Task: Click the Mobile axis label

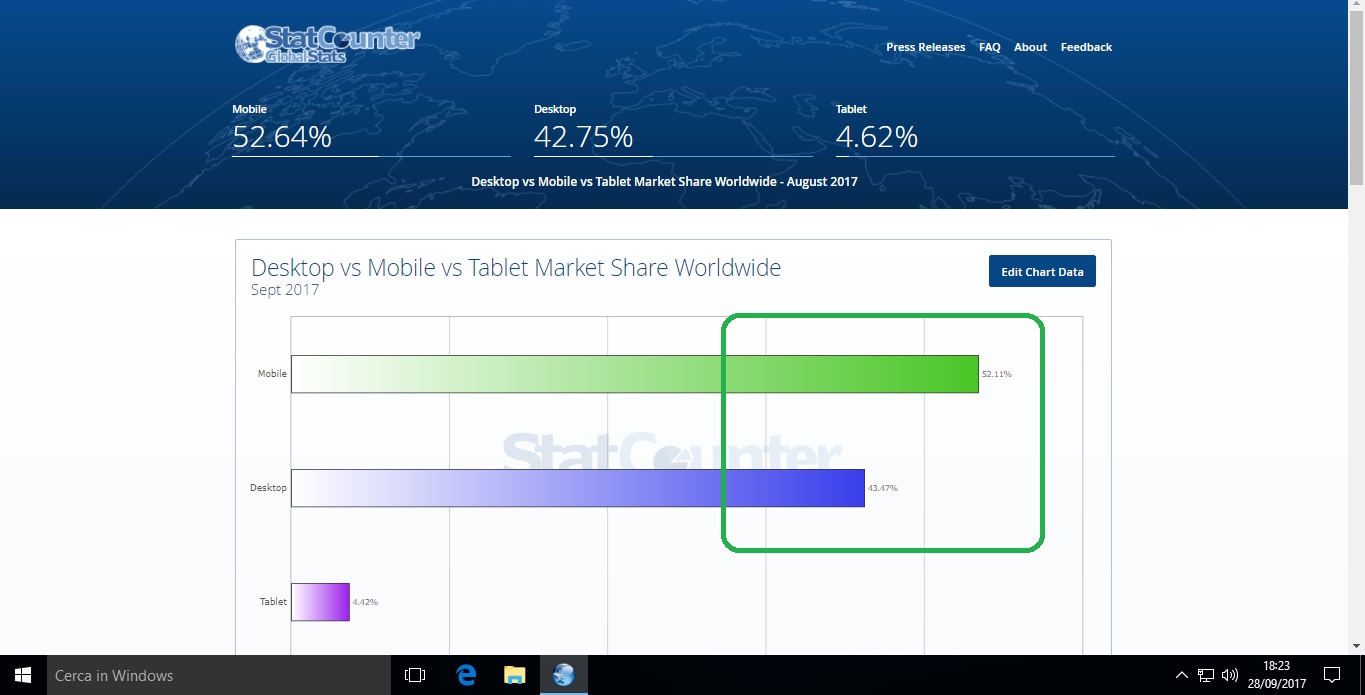Action: click(272, 374)
